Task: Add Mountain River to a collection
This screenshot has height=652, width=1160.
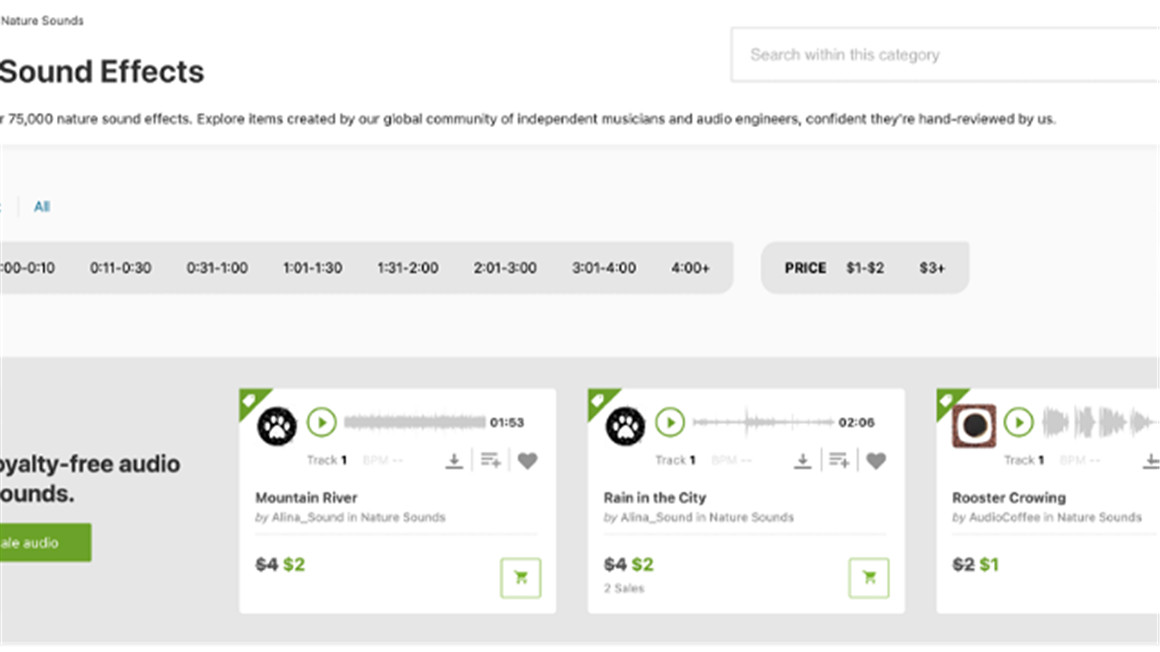Action: point(490,460)
